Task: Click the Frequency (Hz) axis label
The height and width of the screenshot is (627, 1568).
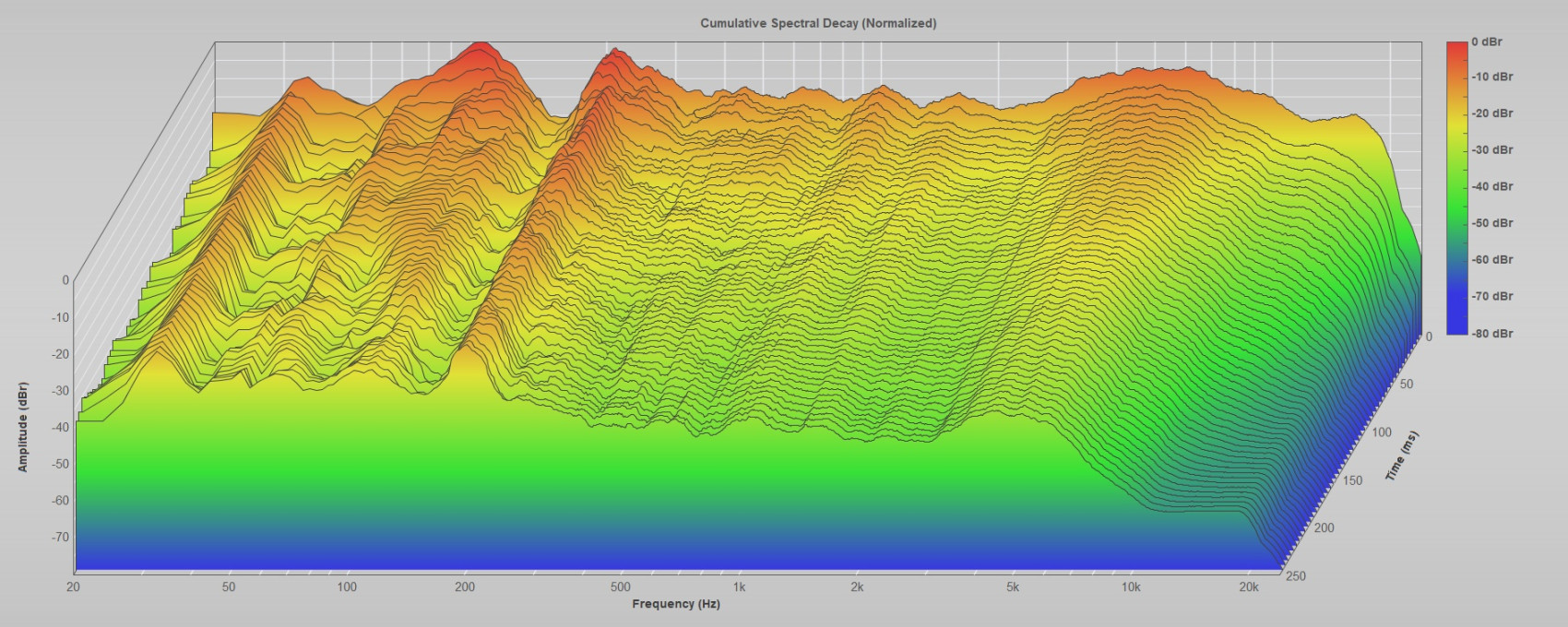Action: (675, 604)
